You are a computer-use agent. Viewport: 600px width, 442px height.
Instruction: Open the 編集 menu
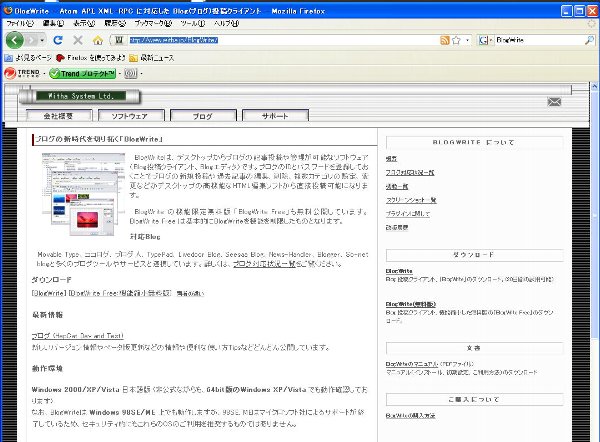click(53, 23)
